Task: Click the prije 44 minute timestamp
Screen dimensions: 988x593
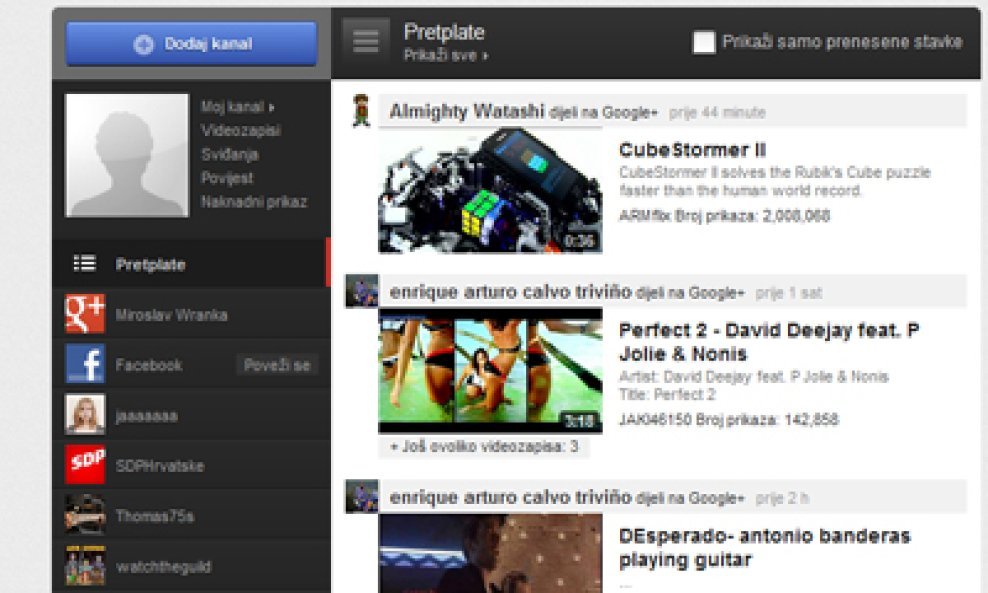Action: tap(717, 113)
